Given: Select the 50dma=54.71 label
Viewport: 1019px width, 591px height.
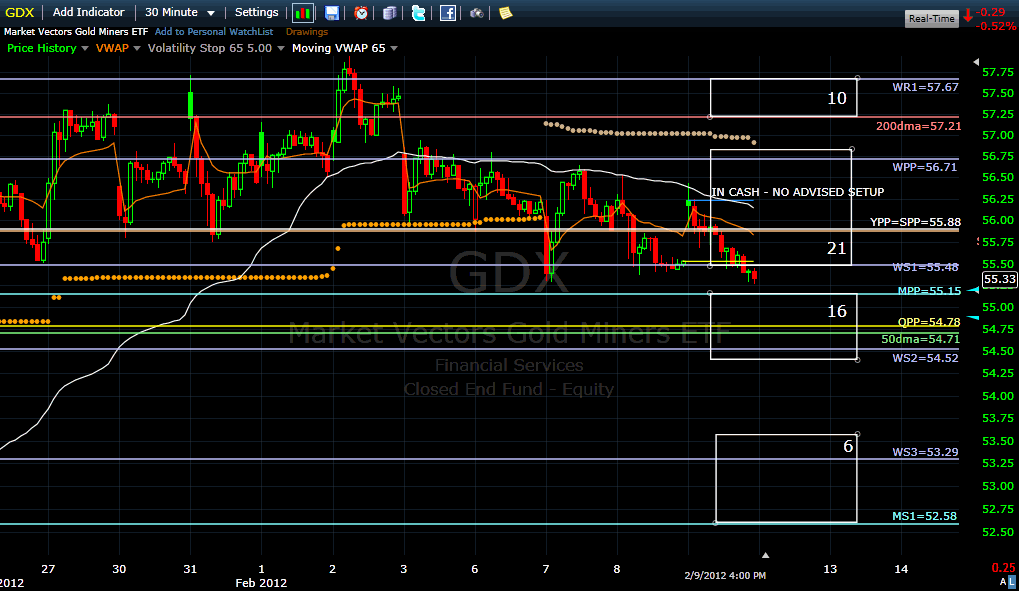Looking at the screenshot, I should click(920, 339).
